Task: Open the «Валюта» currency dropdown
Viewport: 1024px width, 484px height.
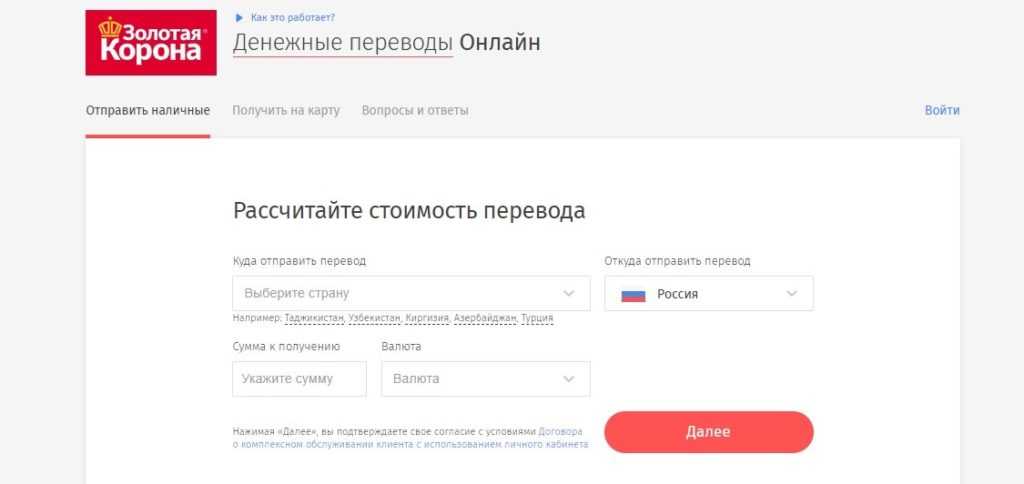Action: 486,379
